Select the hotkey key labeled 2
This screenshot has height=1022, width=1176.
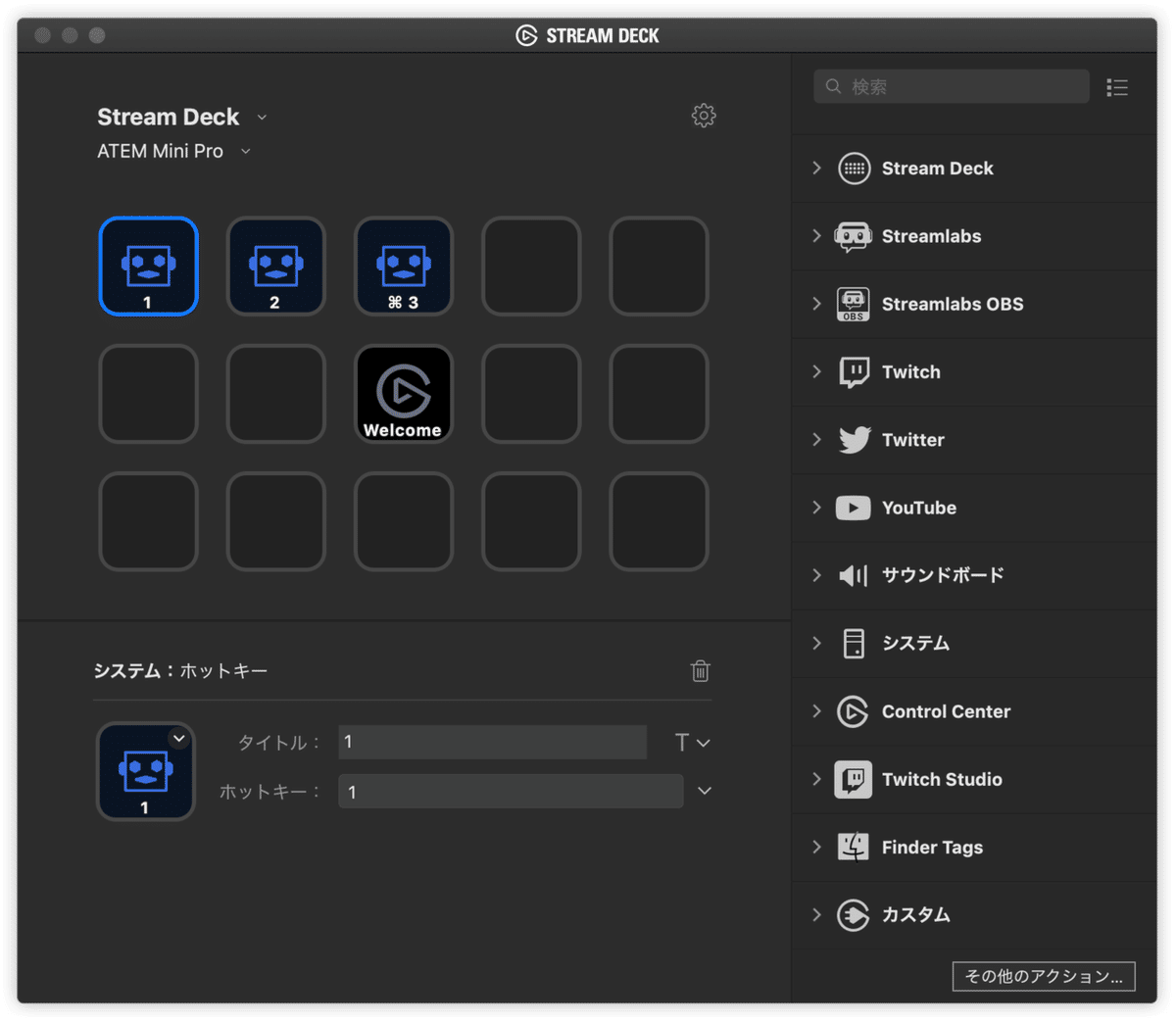tap(275, 266)
